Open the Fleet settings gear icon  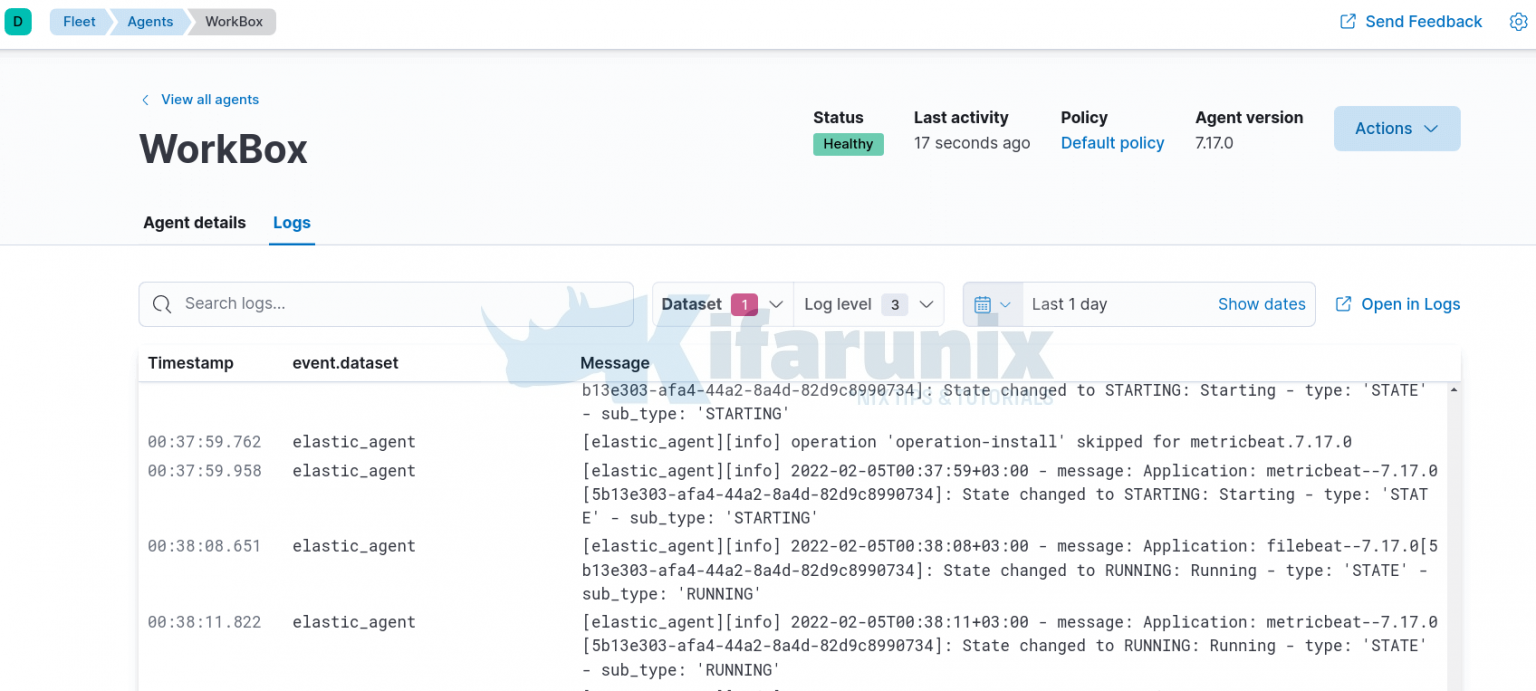coord(1519,21)
